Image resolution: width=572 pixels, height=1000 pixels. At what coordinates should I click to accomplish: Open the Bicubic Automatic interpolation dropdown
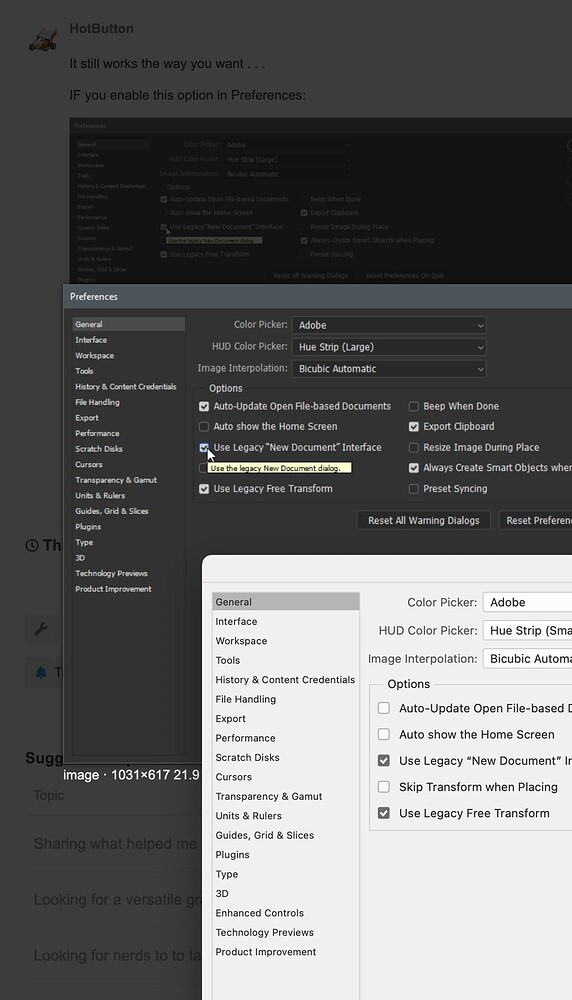coord(389,369)
